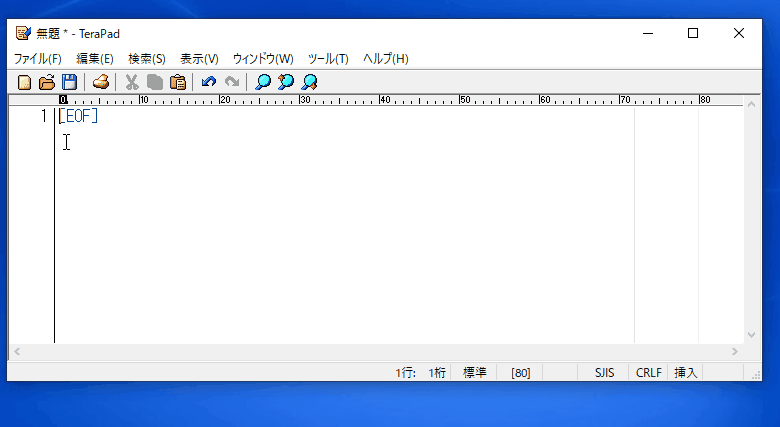The height and width of the screenshot is (427, 780).
Task: Click line number 1 in the margin
Action: pos(44,116)
